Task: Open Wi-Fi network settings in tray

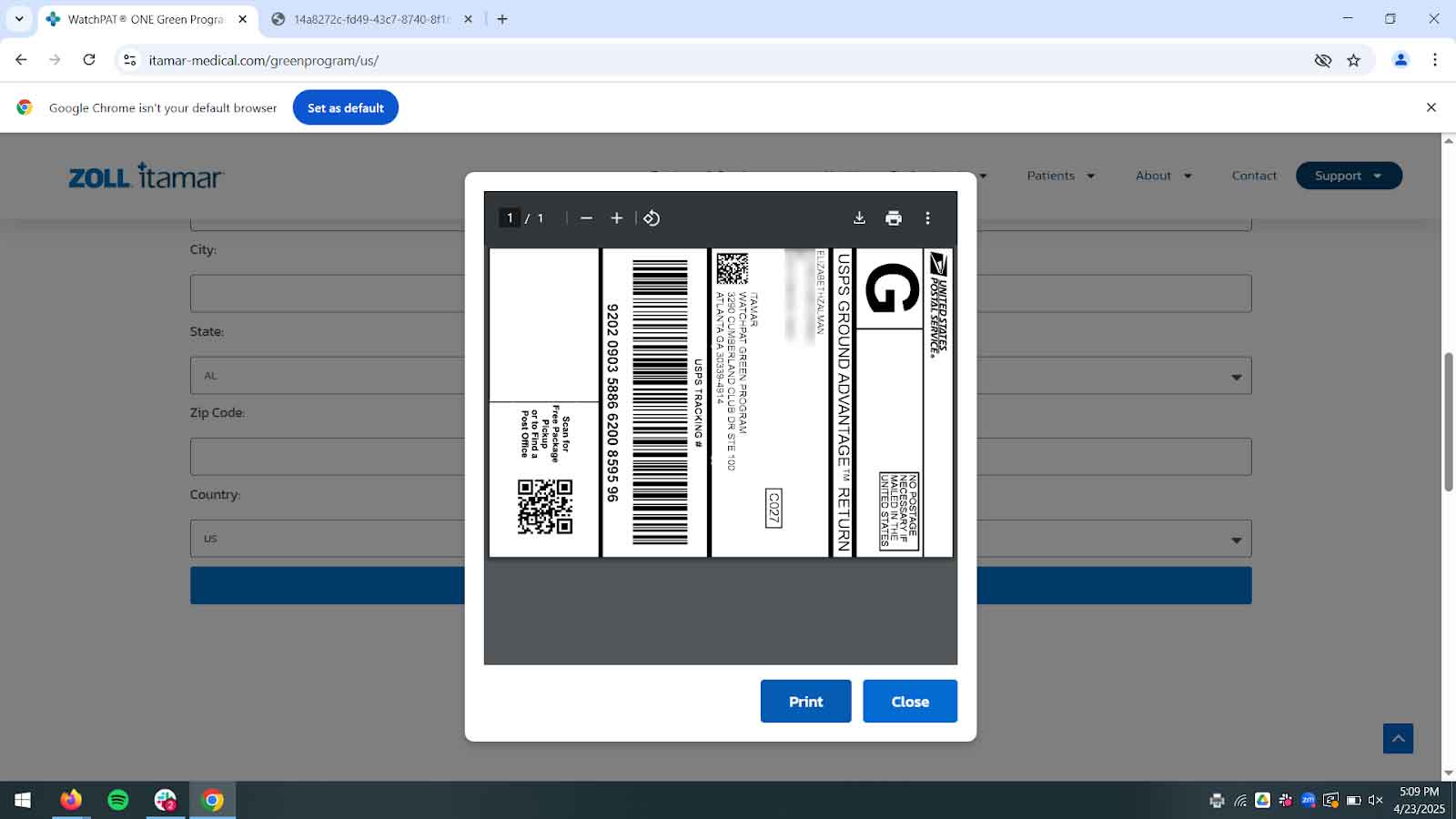Action: tap(1240, 801)
